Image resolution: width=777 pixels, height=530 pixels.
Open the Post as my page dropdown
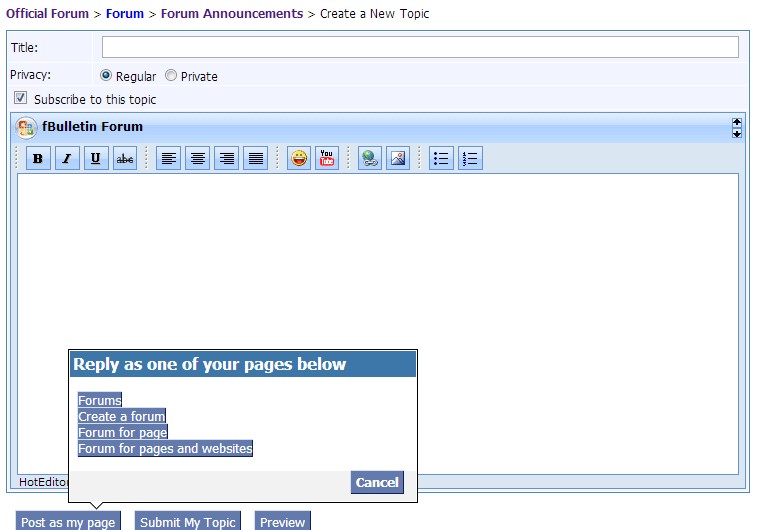tap(68, 521)
